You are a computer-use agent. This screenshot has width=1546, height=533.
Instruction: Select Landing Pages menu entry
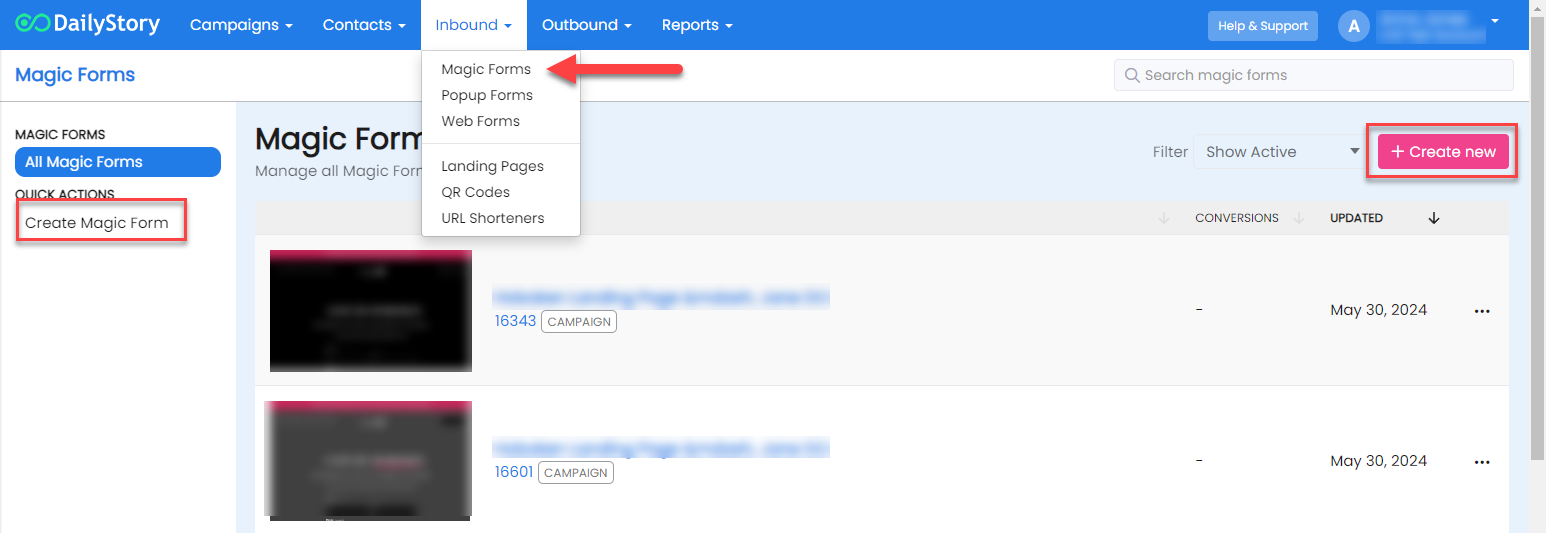(x=492, y=166)
